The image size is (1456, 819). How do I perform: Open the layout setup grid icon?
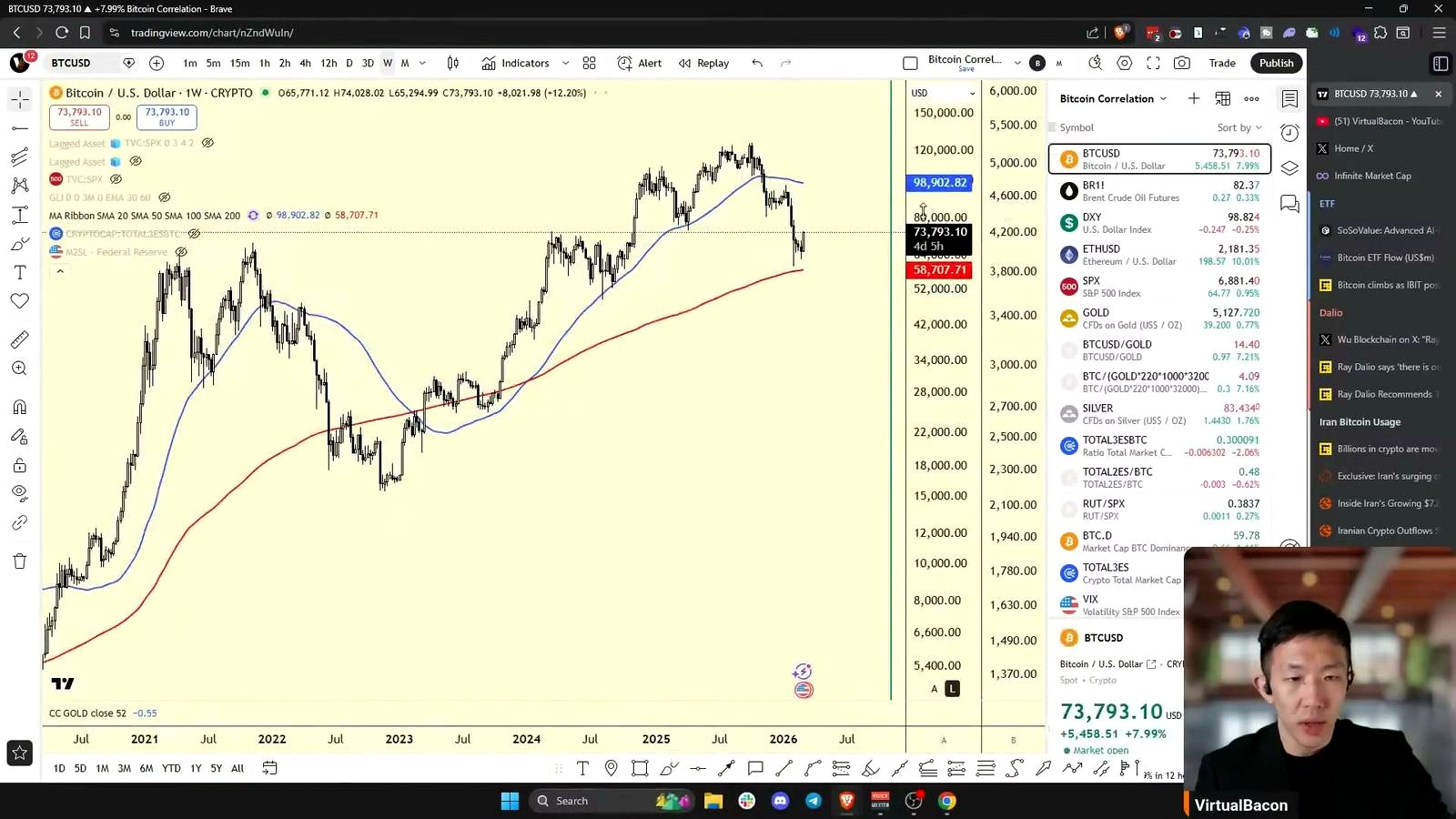(590, 63)
